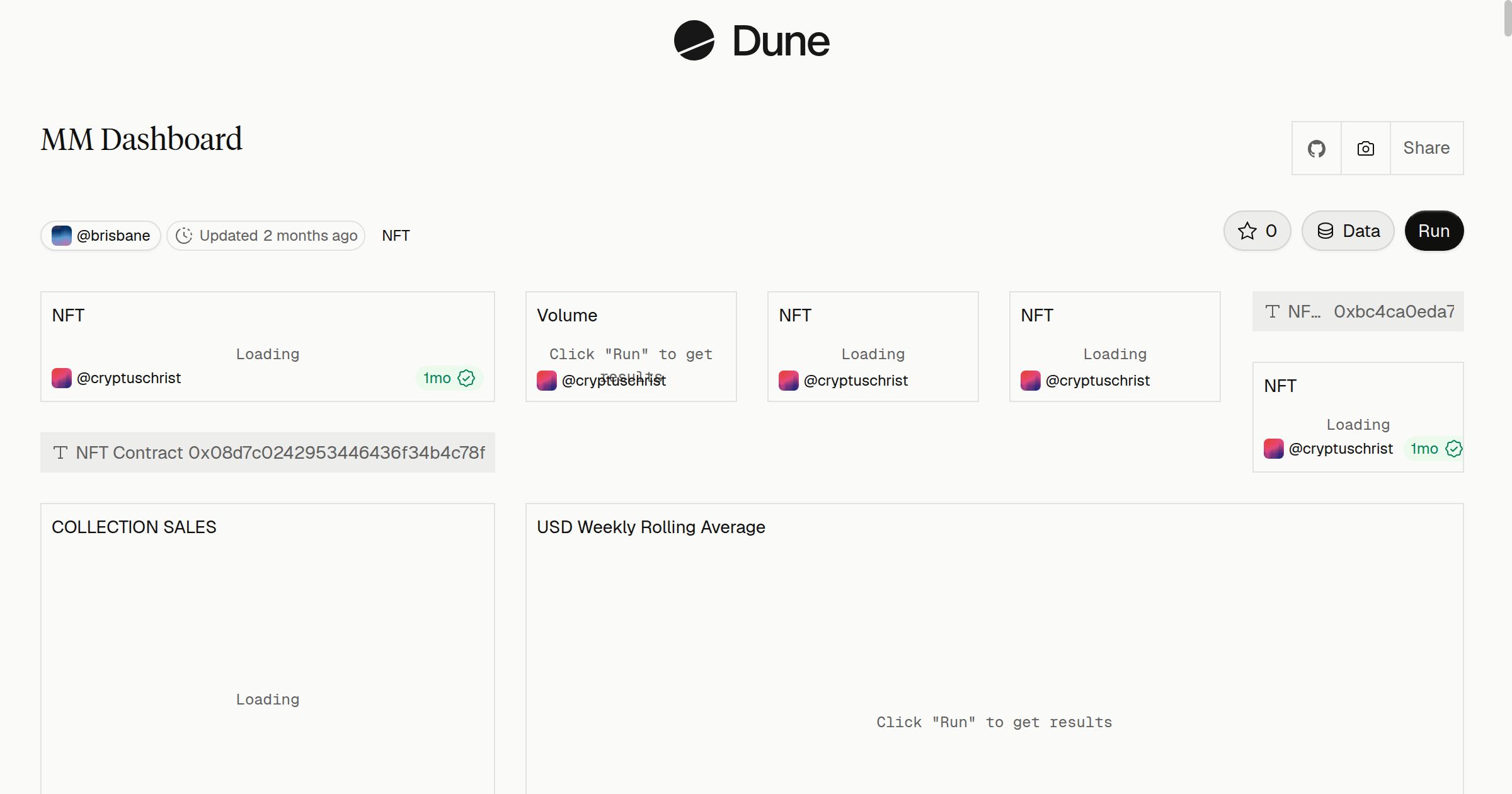Open the GitHub icon button

1316,148
